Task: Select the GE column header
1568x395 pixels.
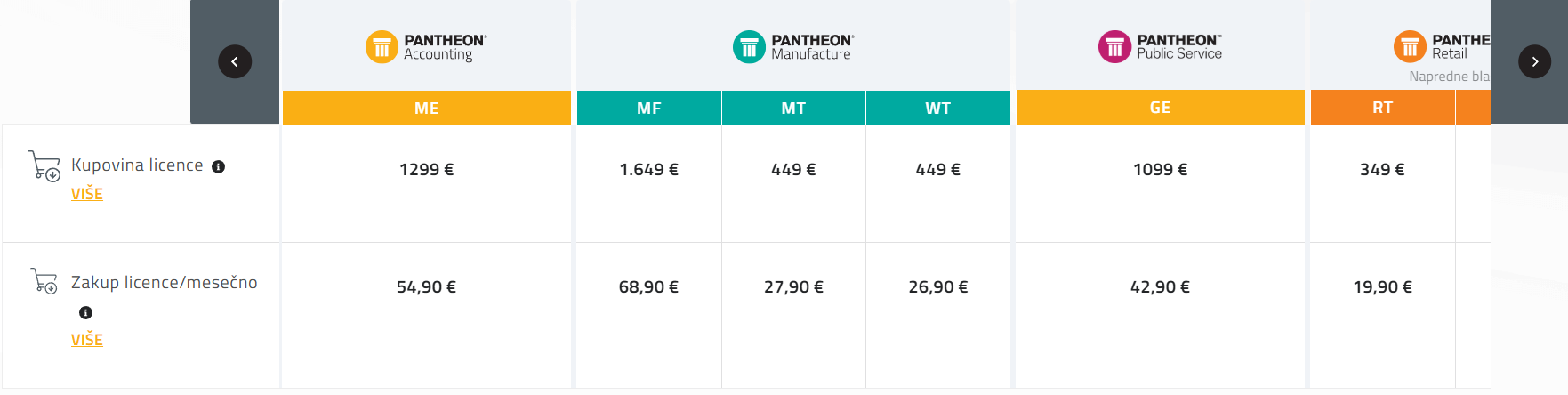Action: point(1160,108)
